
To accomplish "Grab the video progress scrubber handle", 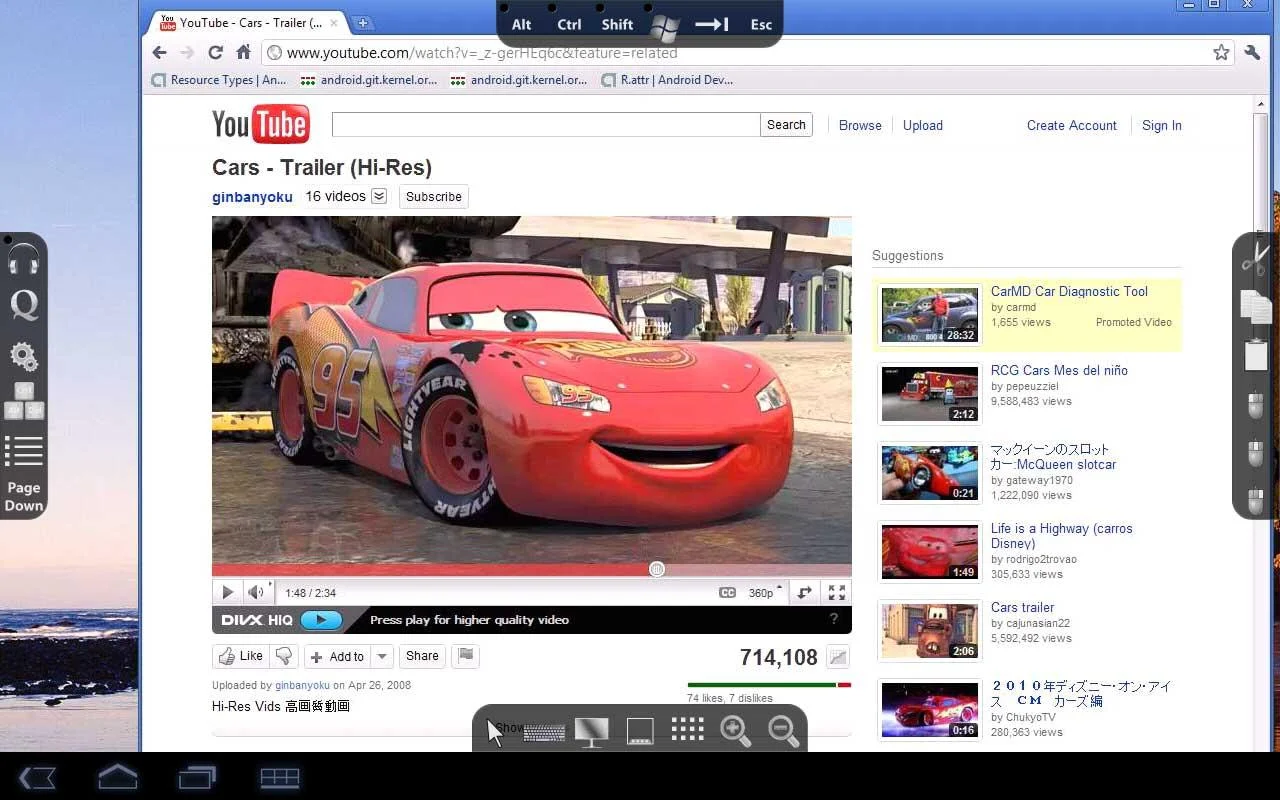I will click(657, 569).
